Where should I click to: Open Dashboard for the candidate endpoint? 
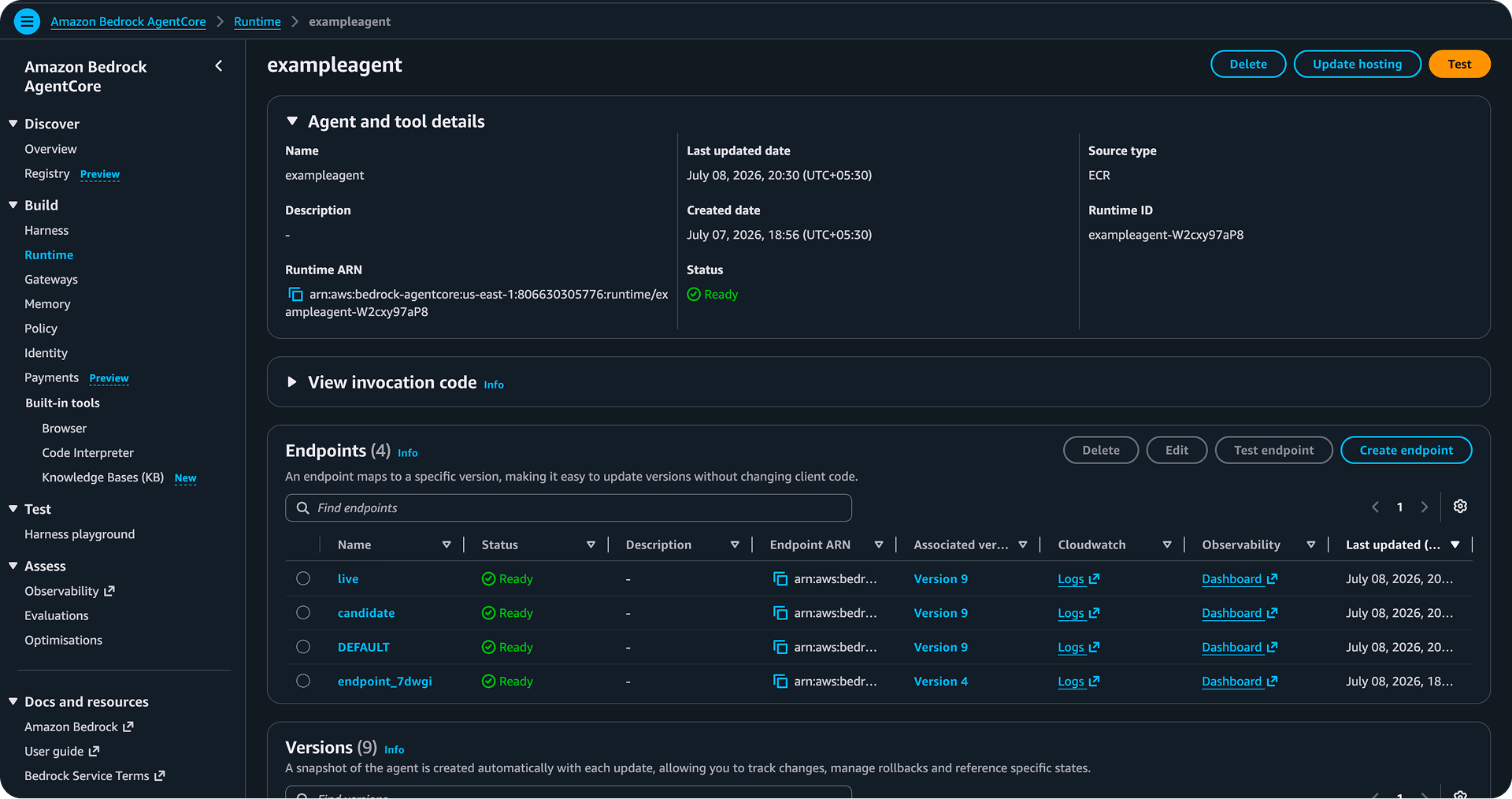1240,613
